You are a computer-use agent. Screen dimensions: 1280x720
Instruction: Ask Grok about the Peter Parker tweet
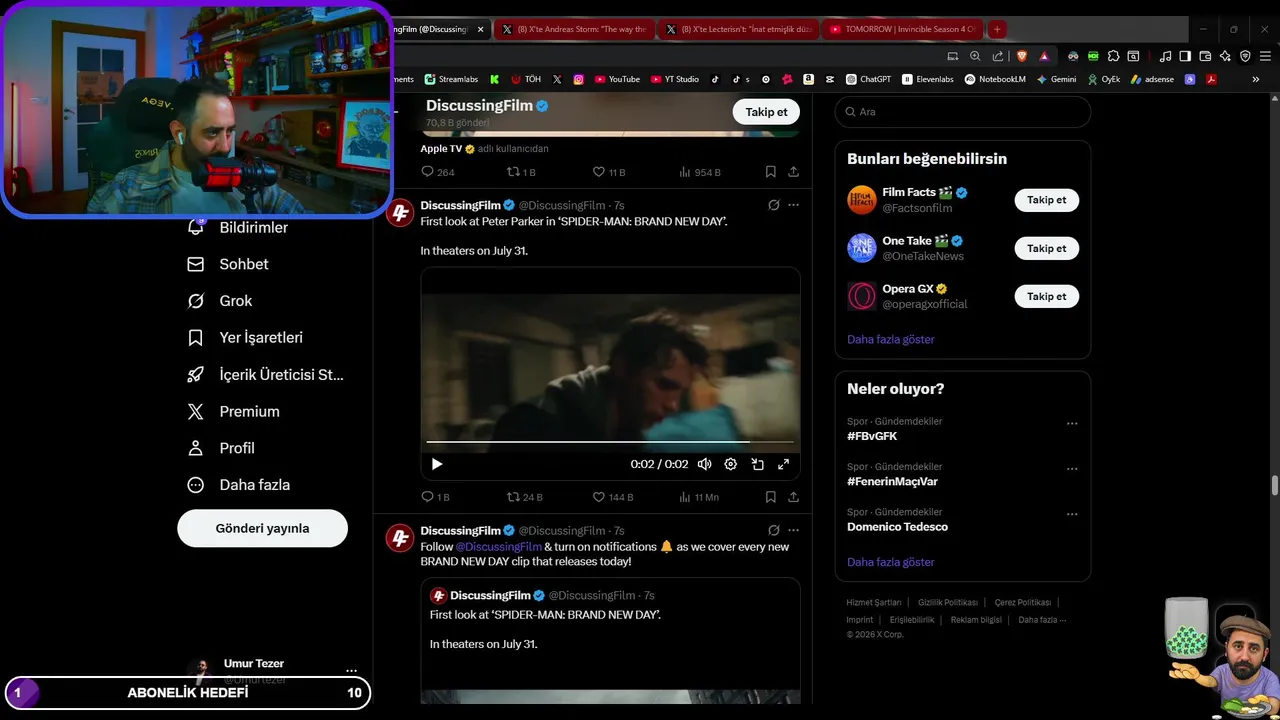(773, 205)
